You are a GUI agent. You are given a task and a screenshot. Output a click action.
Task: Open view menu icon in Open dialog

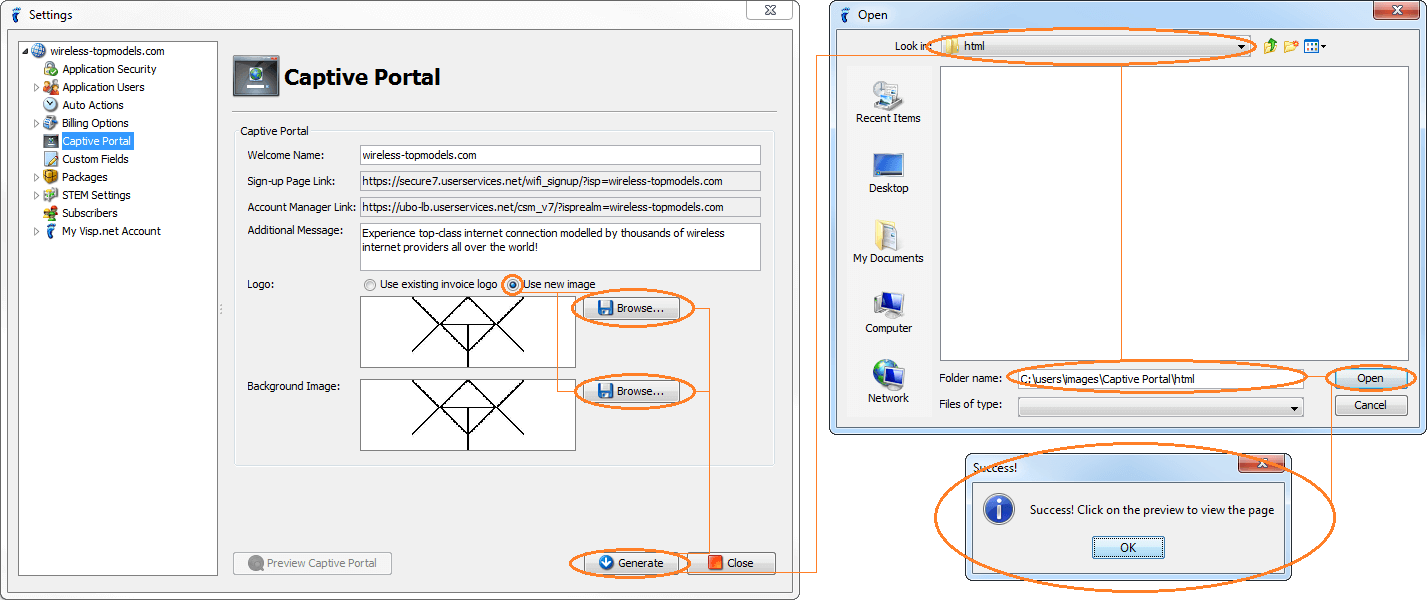1311,46
